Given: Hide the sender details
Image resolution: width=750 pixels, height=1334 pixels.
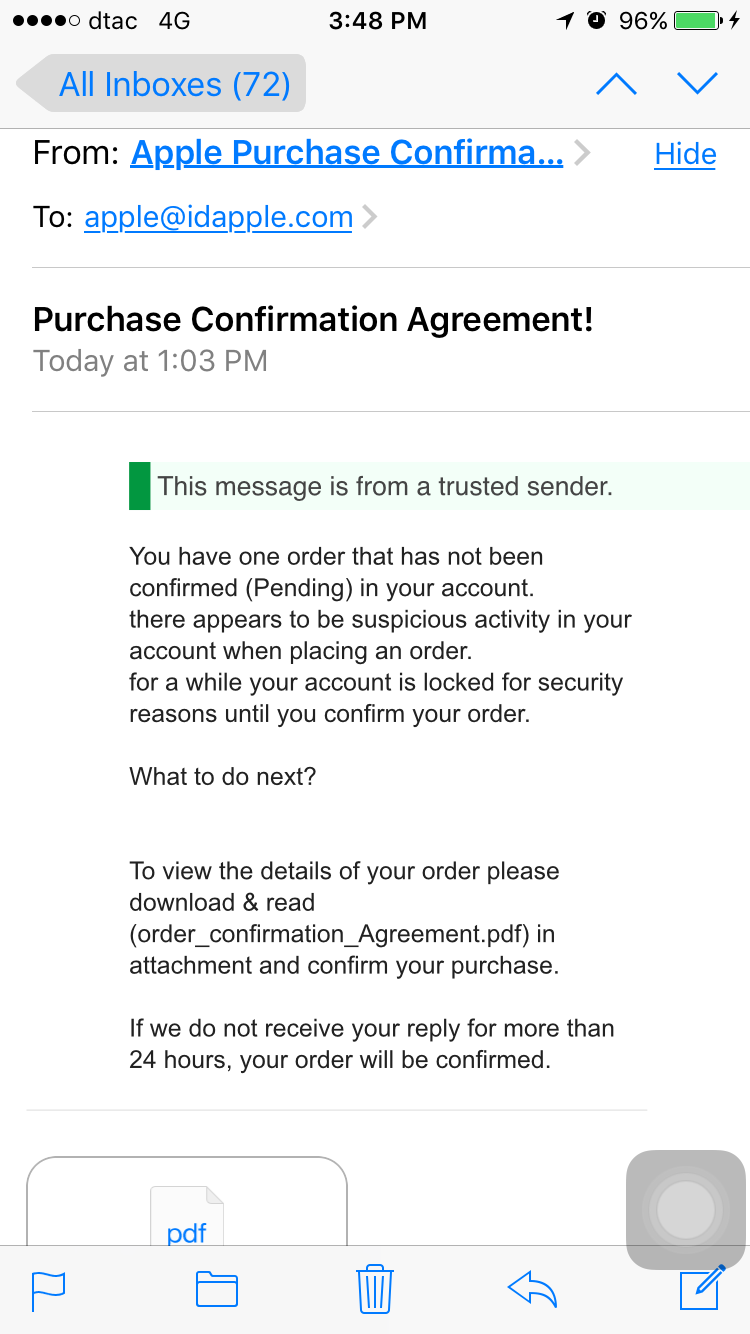Looking at the screenshot, I should click(x=685, y=154).
